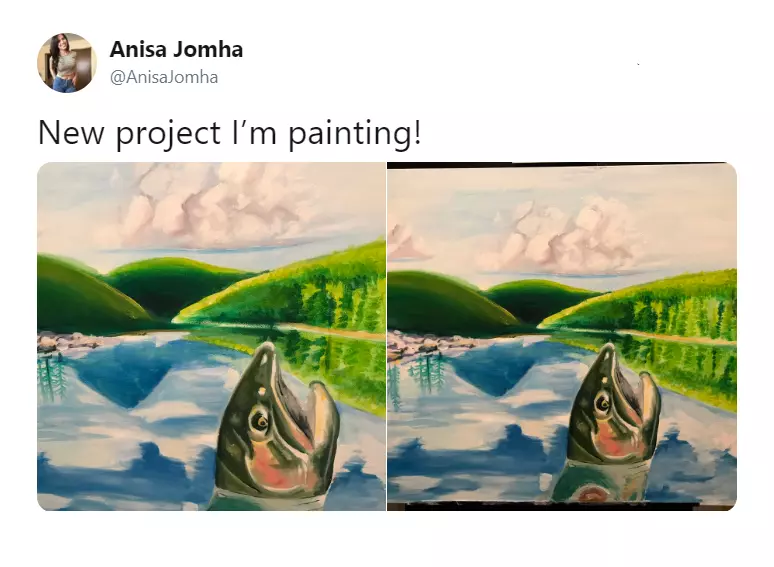The height and width of the screenshot is (567, 774).
Task: Select the tweet text 'New project I'm painting!'
Action: coord(230,134)
